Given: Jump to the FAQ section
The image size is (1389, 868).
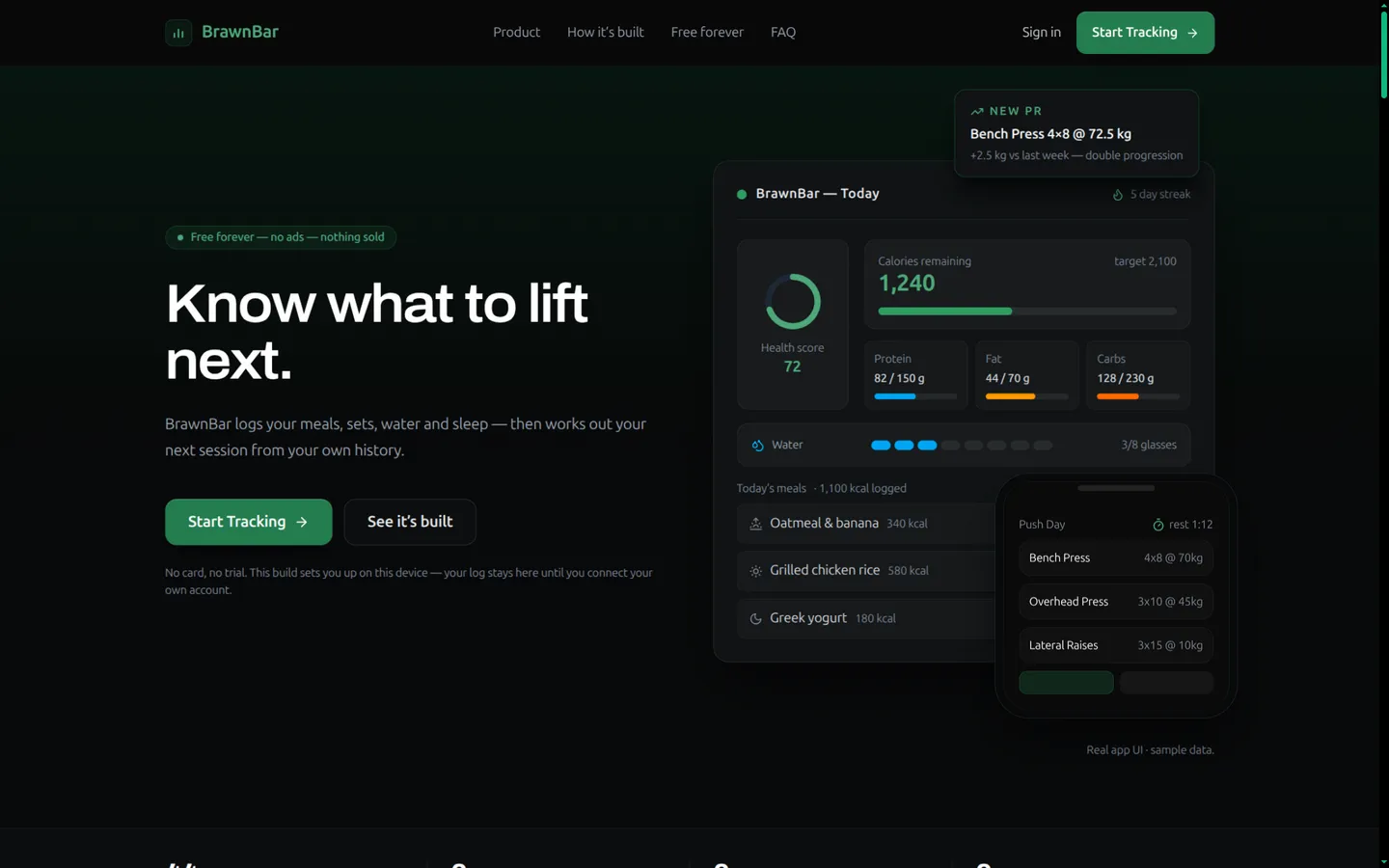Looking at the screenshot, I should click(783, 33).
